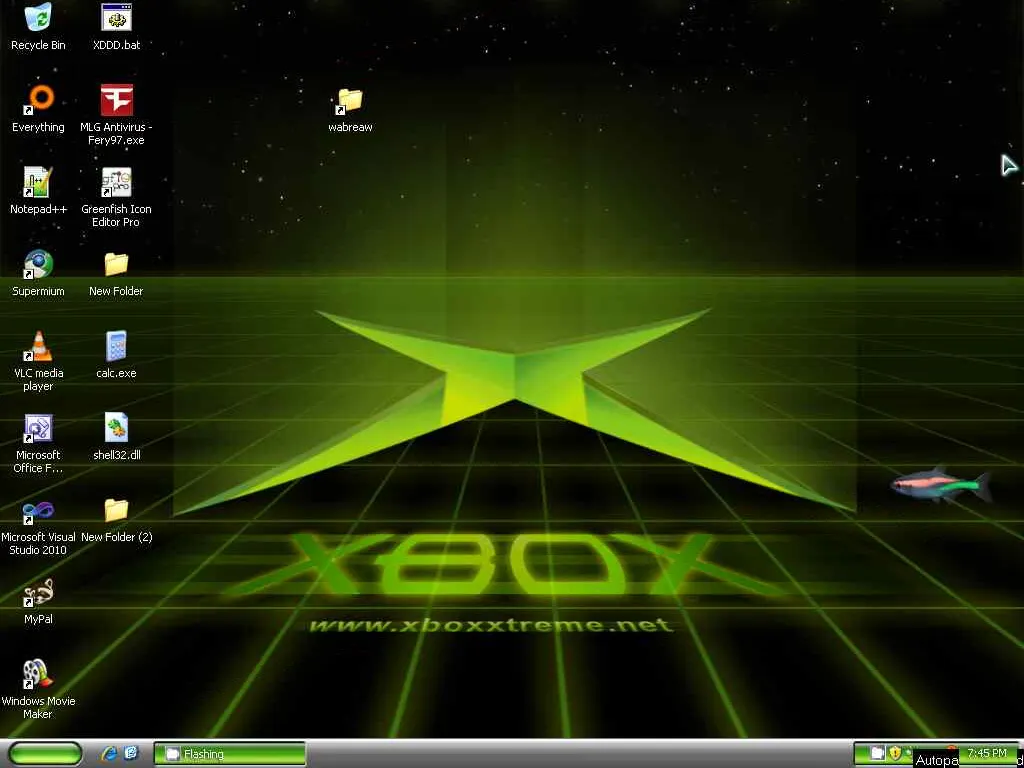This screenshot has height=768, width=1024.
Task: Switch to the Flashing taskbar window
Action: tap(229, 754)
